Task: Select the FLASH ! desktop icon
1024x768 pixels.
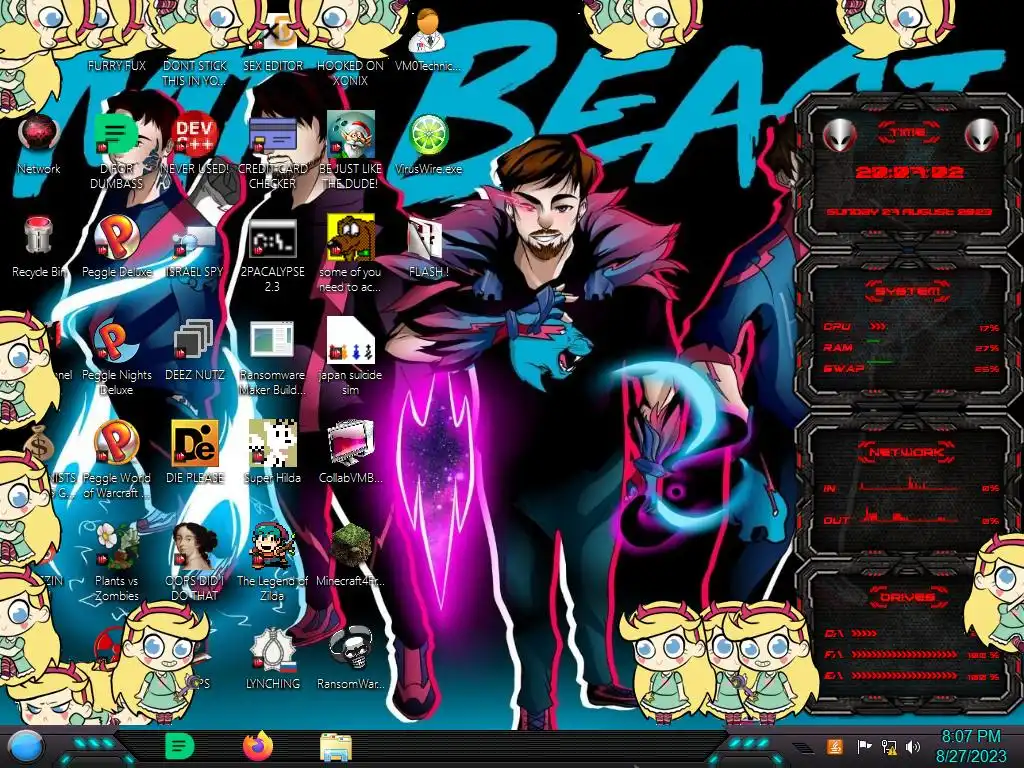Action: [428, 247]
